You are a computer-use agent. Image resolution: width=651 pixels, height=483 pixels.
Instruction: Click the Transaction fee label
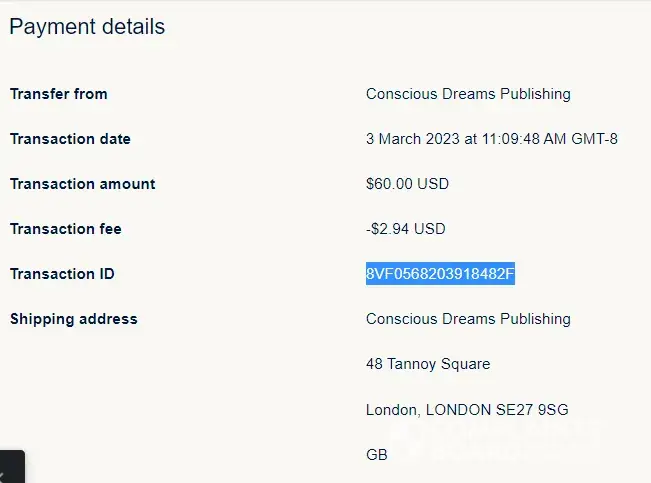click(65, 229)
